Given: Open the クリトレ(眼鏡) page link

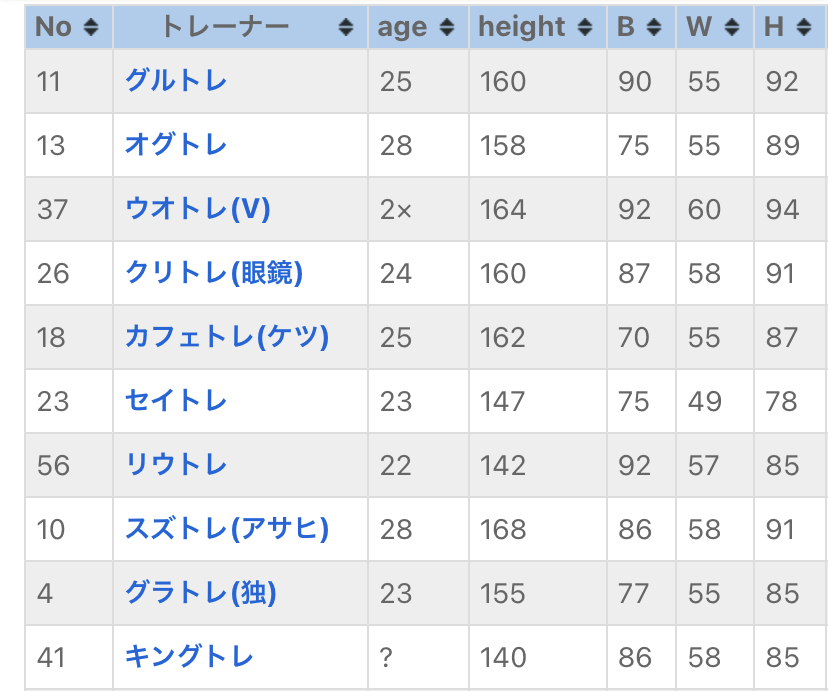Looking at the screenshot, I should pyautogui.click(x=213, y=273).
